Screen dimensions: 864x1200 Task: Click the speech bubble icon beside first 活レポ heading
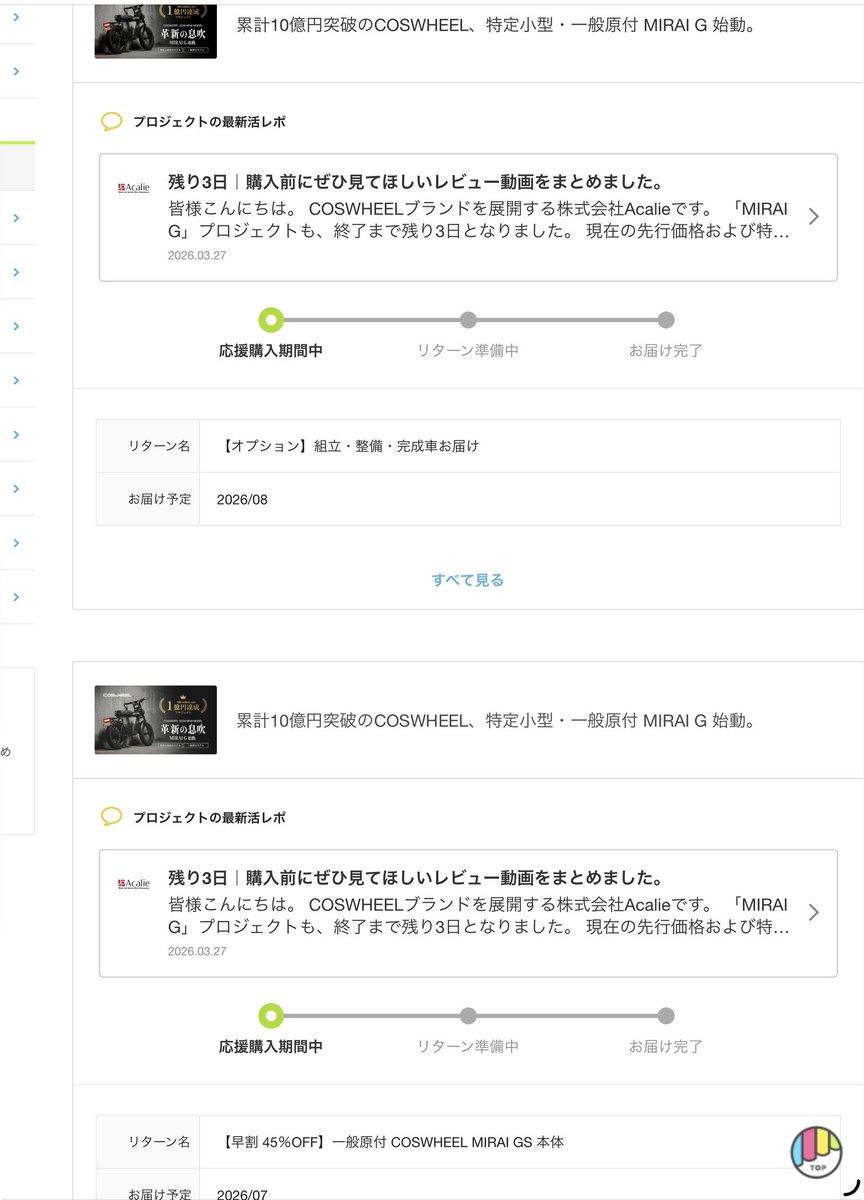click(x=113, y=120)
